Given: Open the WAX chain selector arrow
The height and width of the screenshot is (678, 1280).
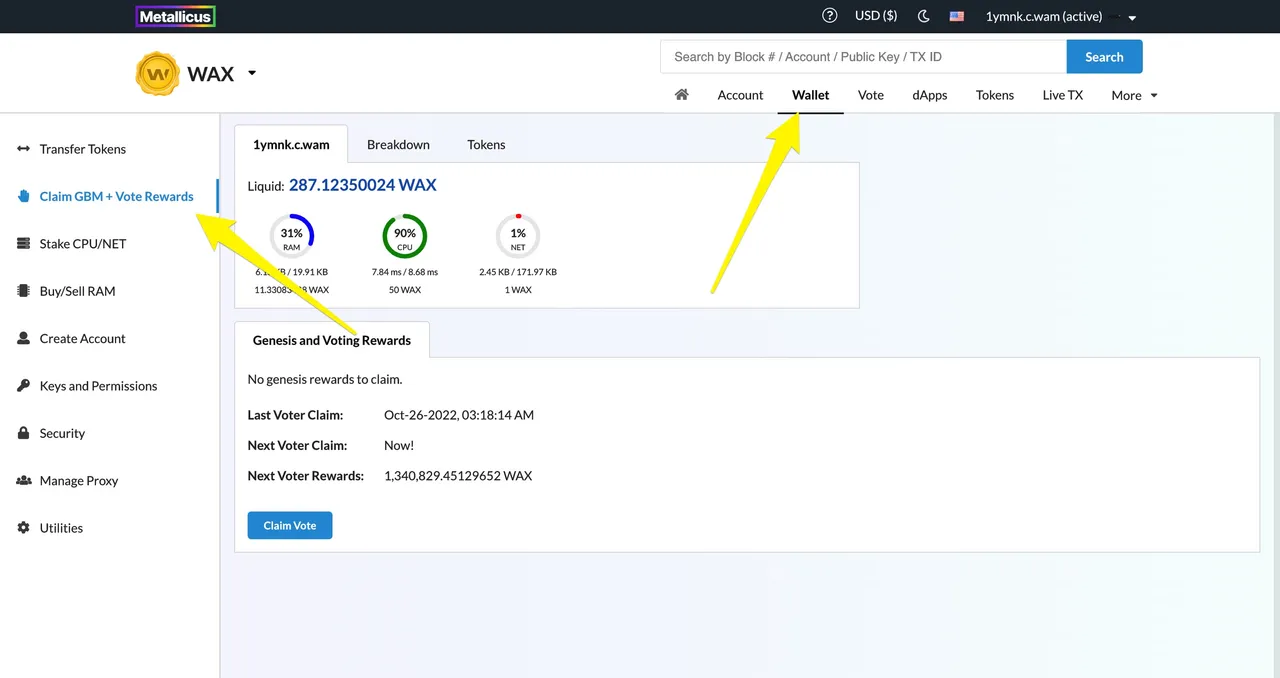Looking at the screenshot, I should click(252, 73).
